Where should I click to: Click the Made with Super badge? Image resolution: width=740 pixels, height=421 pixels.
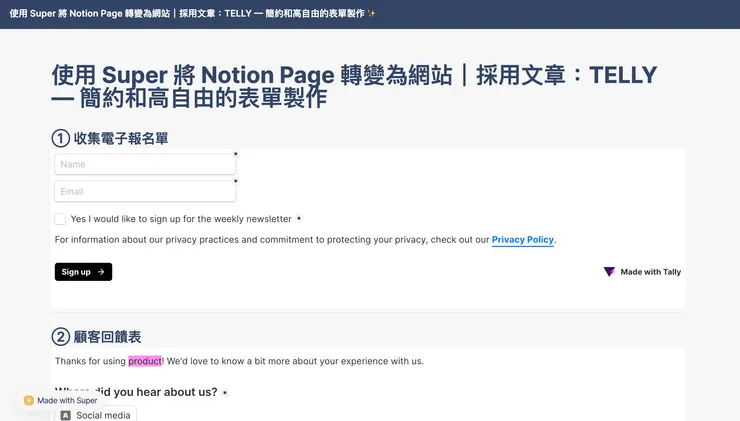point(61,400)
